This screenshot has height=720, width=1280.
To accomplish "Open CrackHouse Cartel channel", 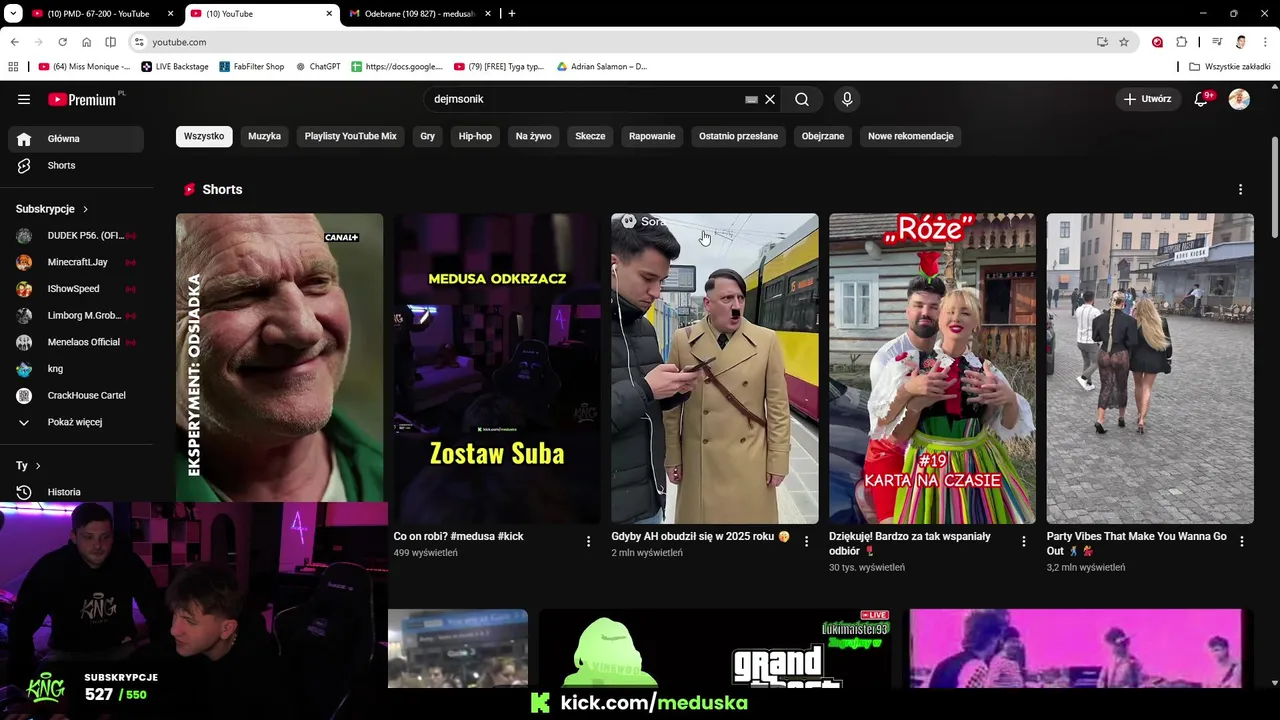I will click(76, 395).
